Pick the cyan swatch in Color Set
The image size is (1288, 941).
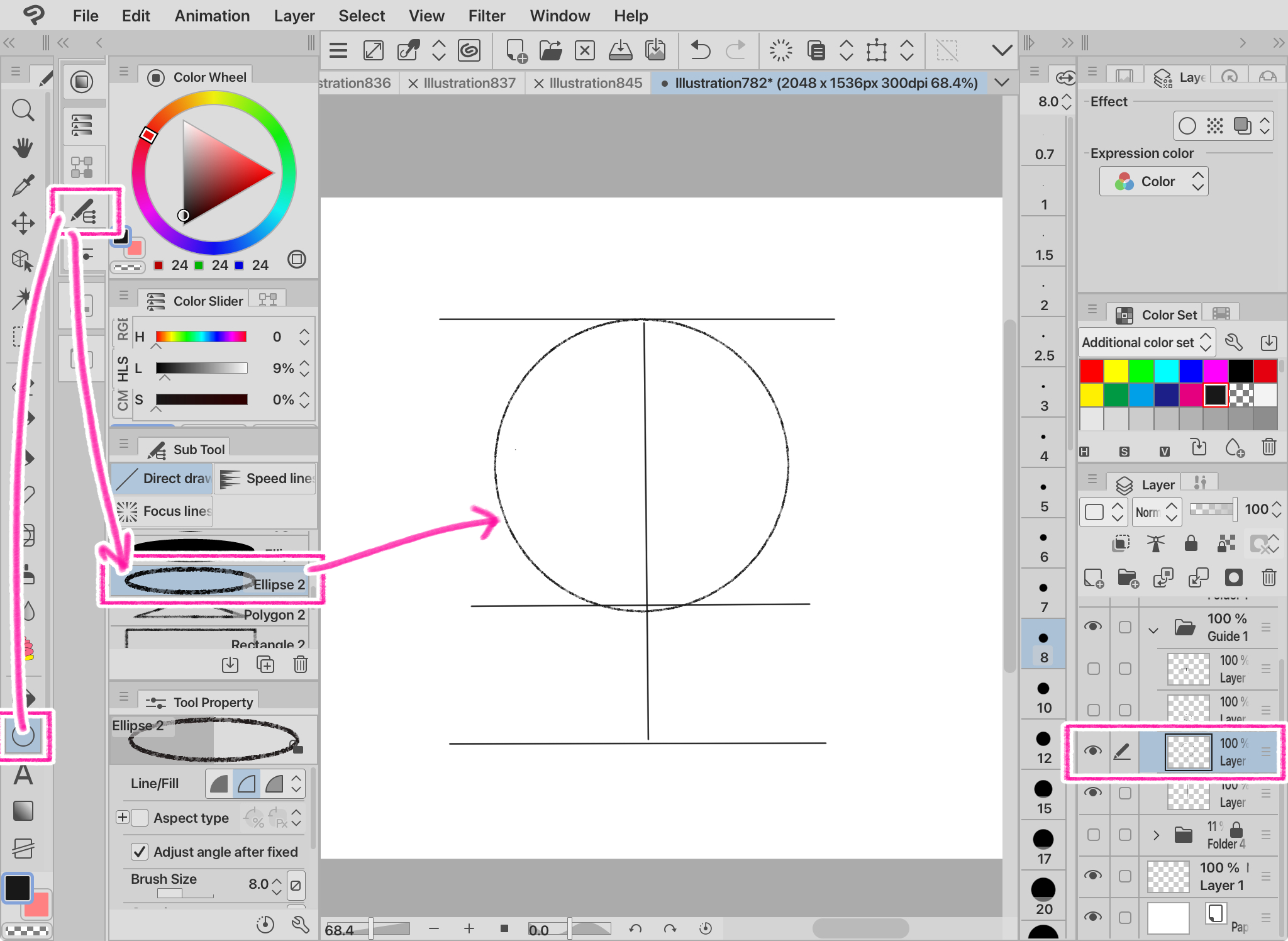click(1165, 371)
